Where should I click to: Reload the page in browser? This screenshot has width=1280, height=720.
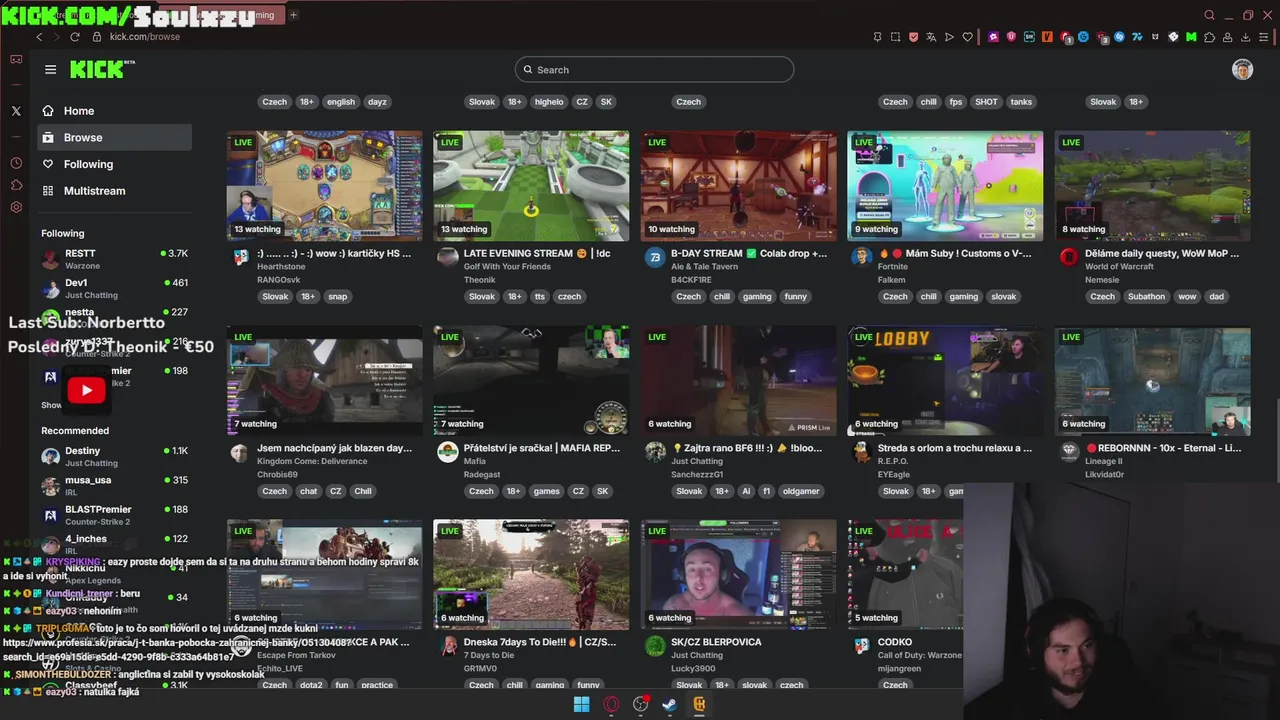click(74, 37)
